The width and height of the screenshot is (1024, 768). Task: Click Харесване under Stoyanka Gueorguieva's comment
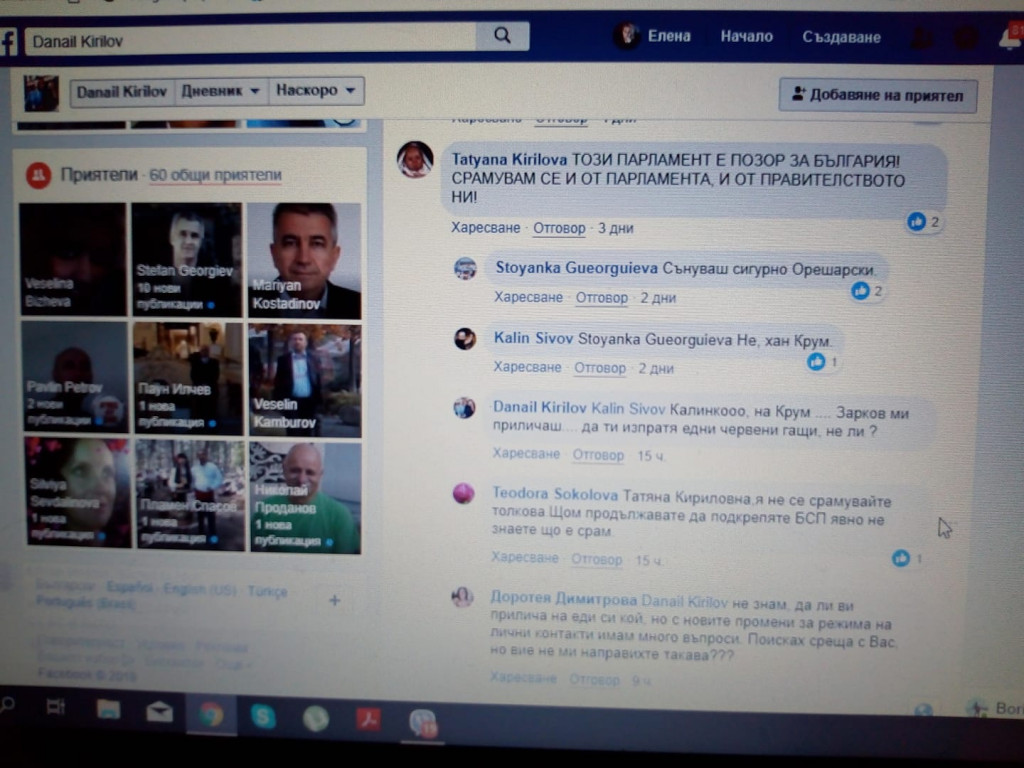pyautogui.click(x=528, y=297)
